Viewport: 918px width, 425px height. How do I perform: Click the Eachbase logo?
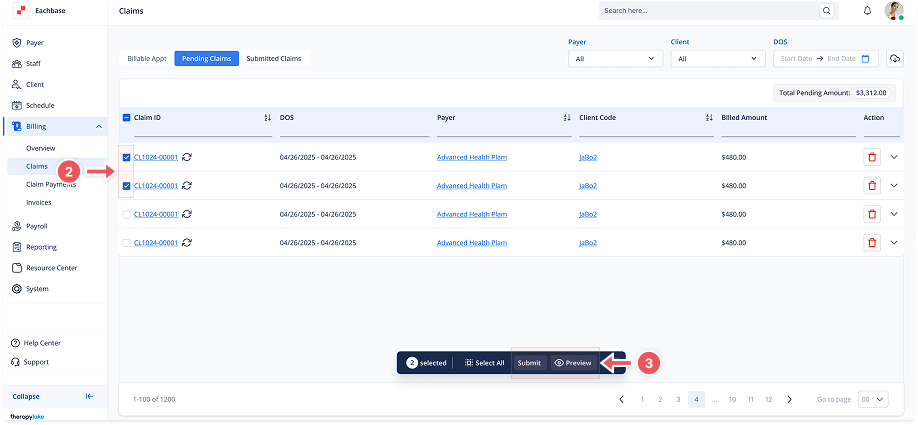[21, 11]
